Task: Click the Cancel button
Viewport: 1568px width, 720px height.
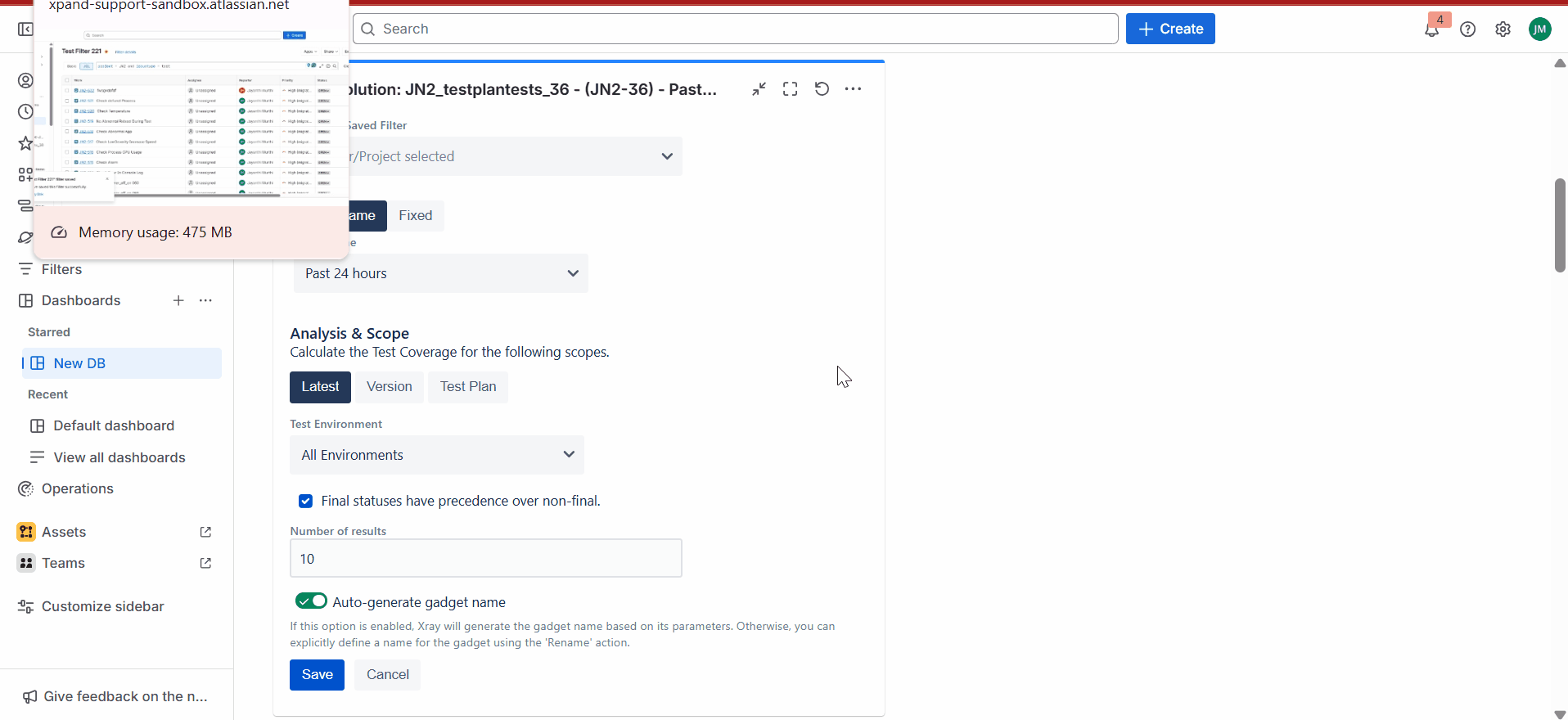Action: [x=387, y=675]
